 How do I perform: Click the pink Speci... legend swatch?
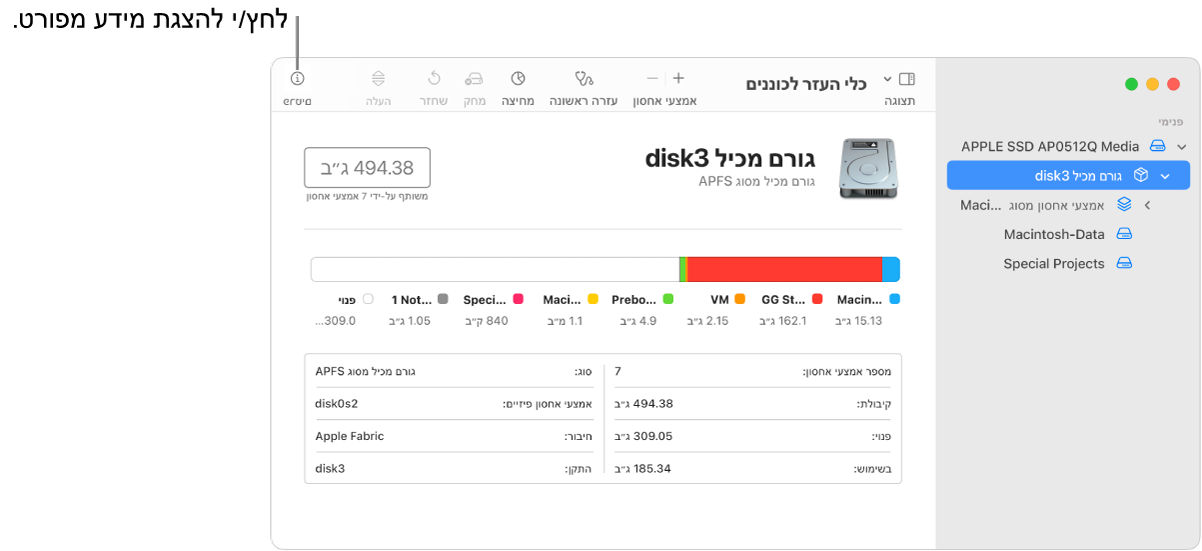519,299
